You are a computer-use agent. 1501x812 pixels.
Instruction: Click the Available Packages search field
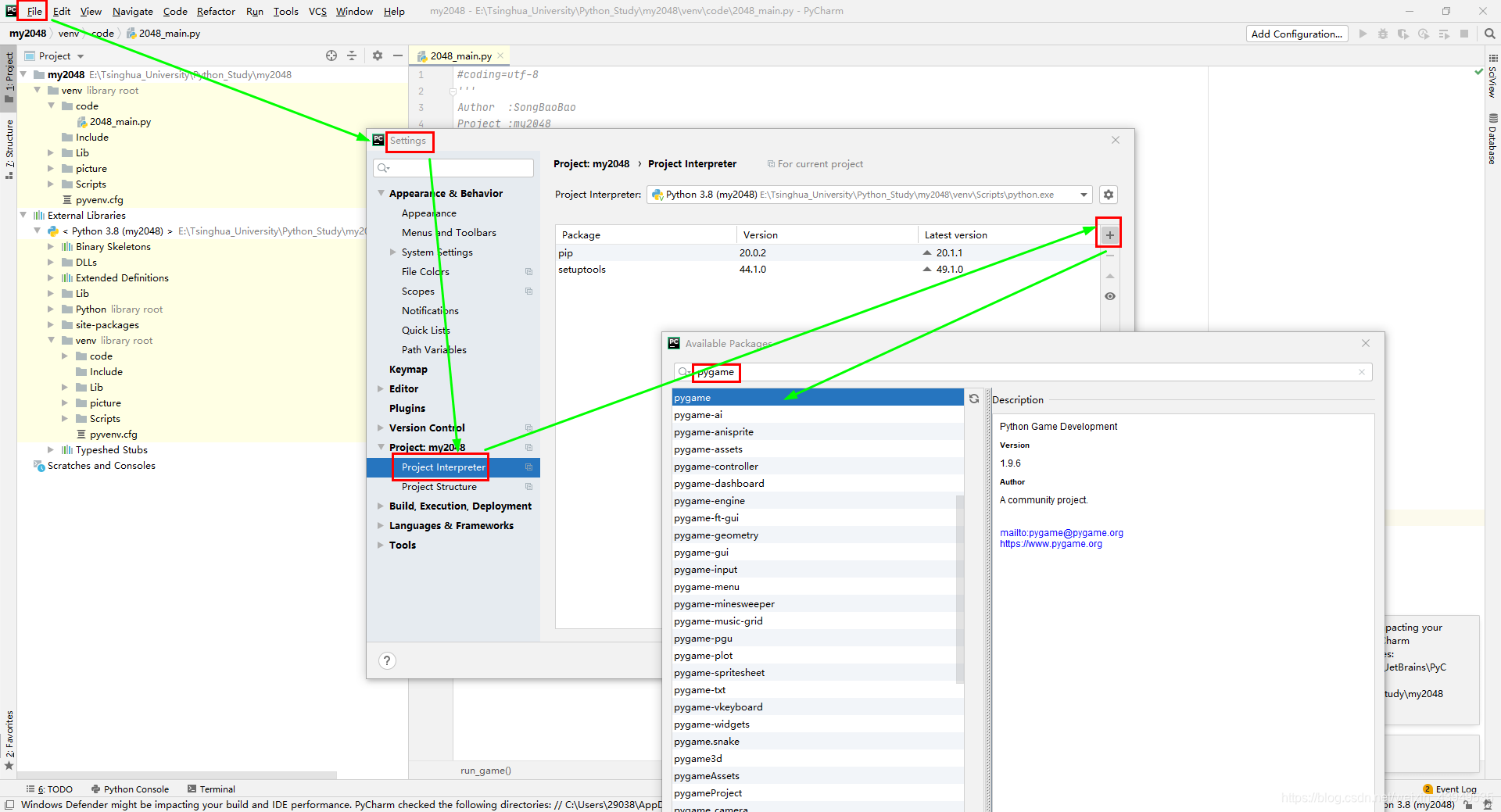(1023, 372)
